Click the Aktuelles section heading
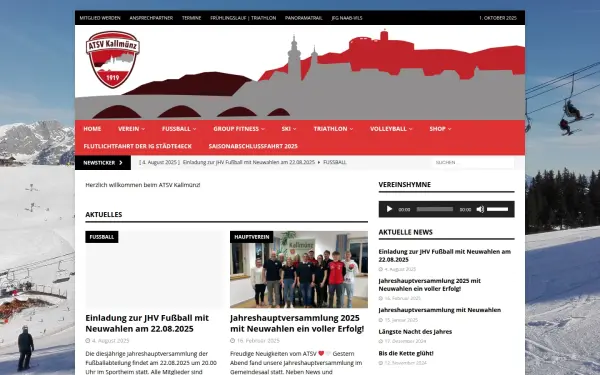The width and height of the screenshot is (600, 375). tap(104, 215)
